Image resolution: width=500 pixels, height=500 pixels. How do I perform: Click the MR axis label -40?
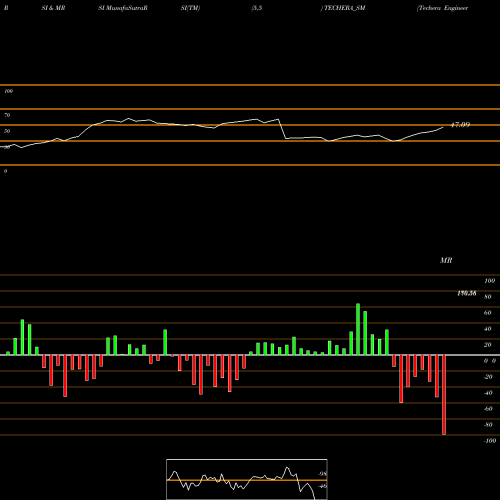488,393
